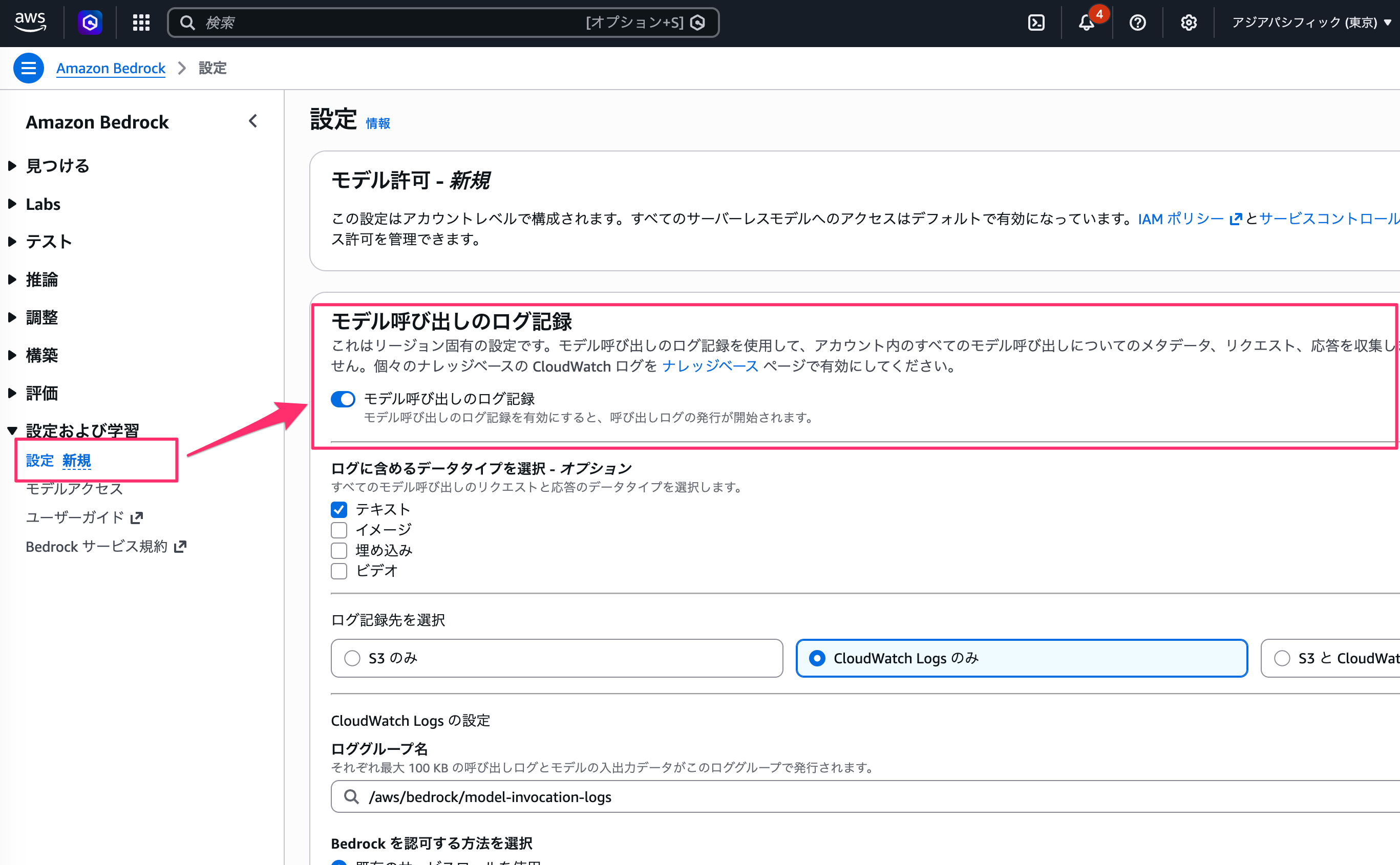Image resolution: width=1400 pixels, height=865 pixels.
Task: Click the external link icon beside Bedrock サービス規約
Action: [x=180, y=546]
